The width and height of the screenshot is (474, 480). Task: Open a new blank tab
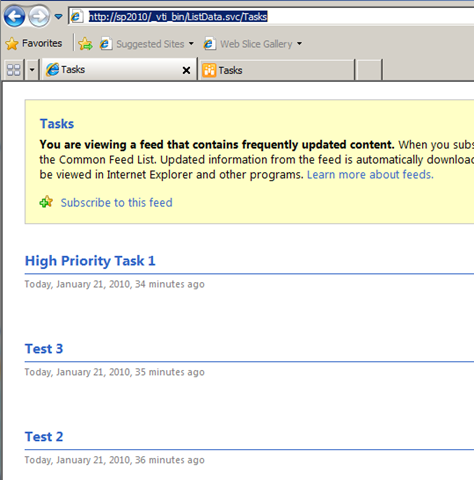coord(368,70)
